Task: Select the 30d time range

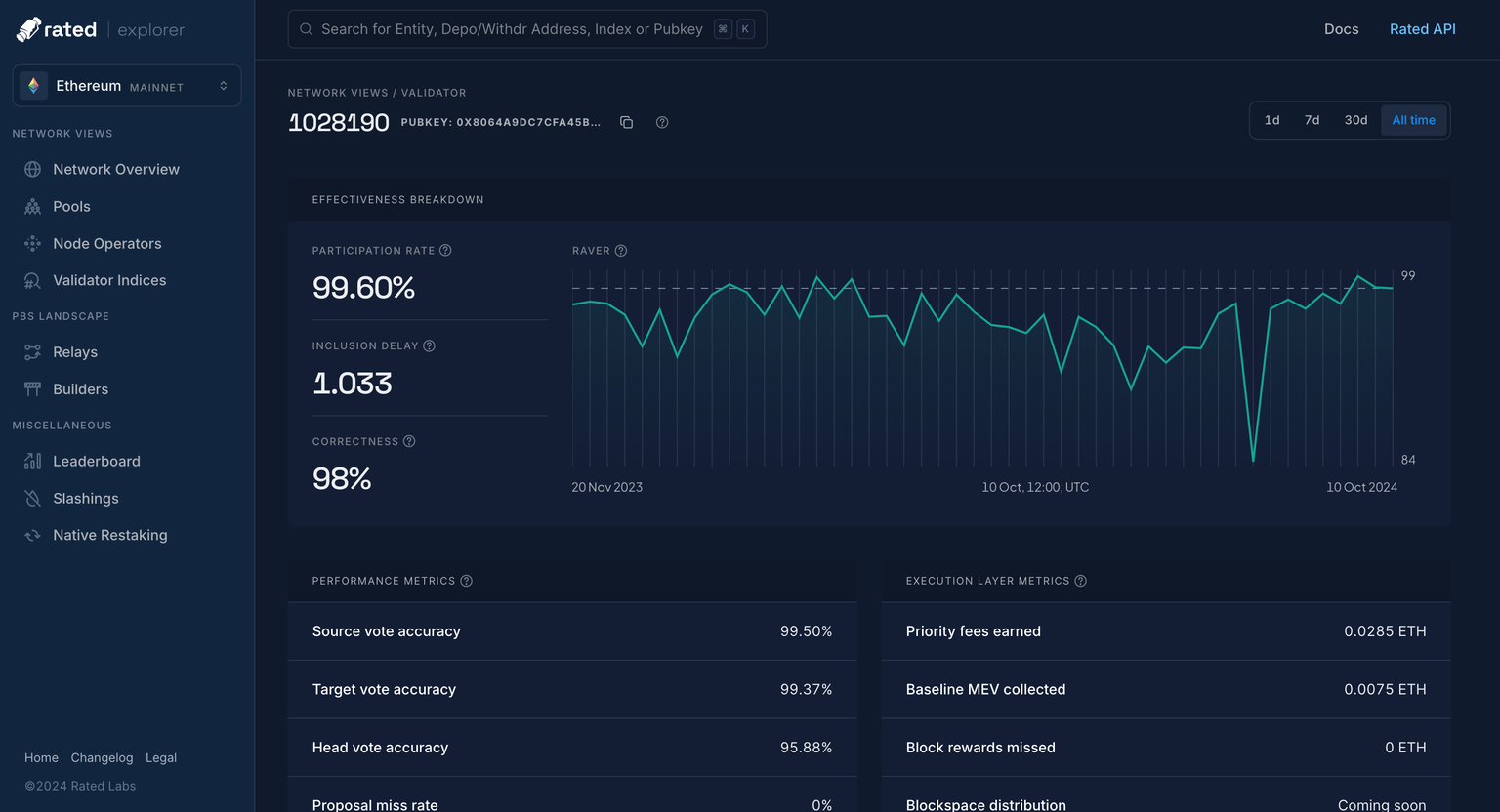Action: coord(1355,120)
